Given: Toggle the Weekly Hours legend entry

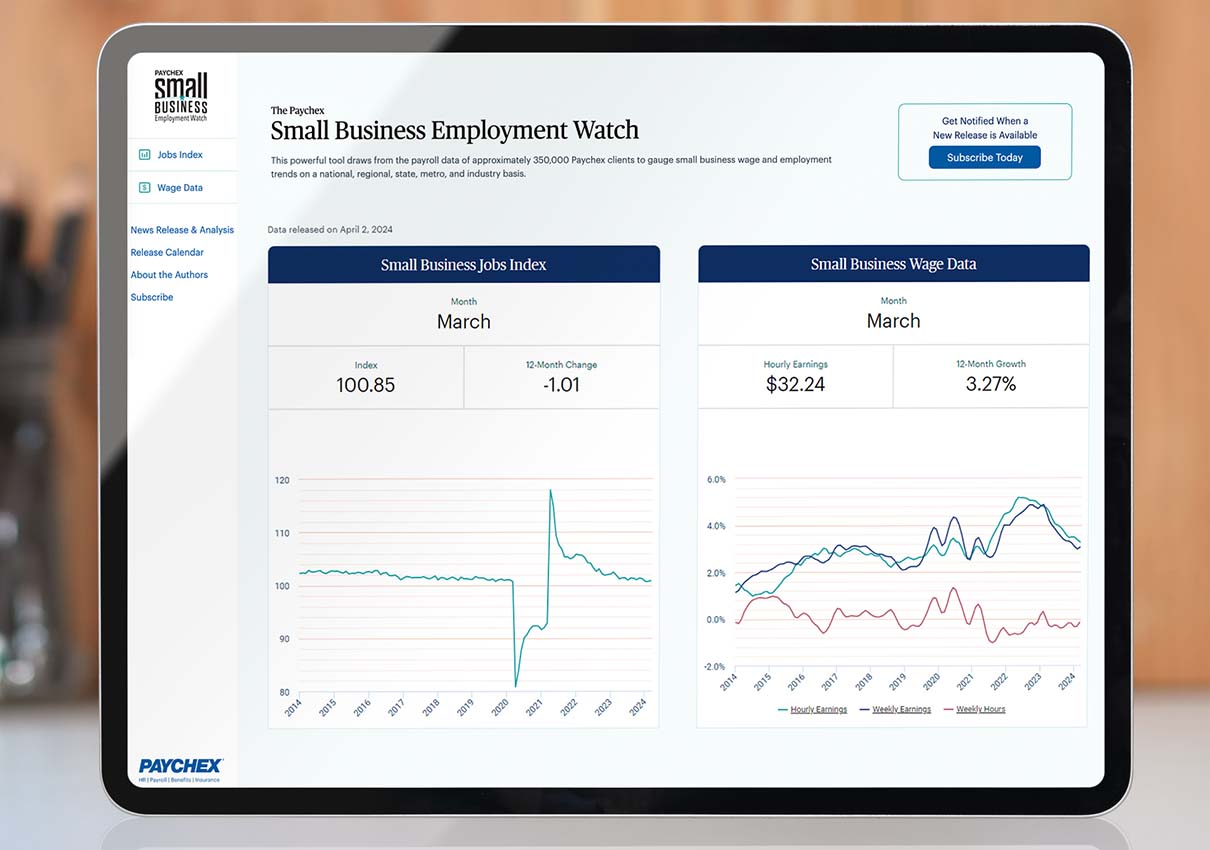Looking at the screenshot, I should pyautogui.click(x=975, y=709).
